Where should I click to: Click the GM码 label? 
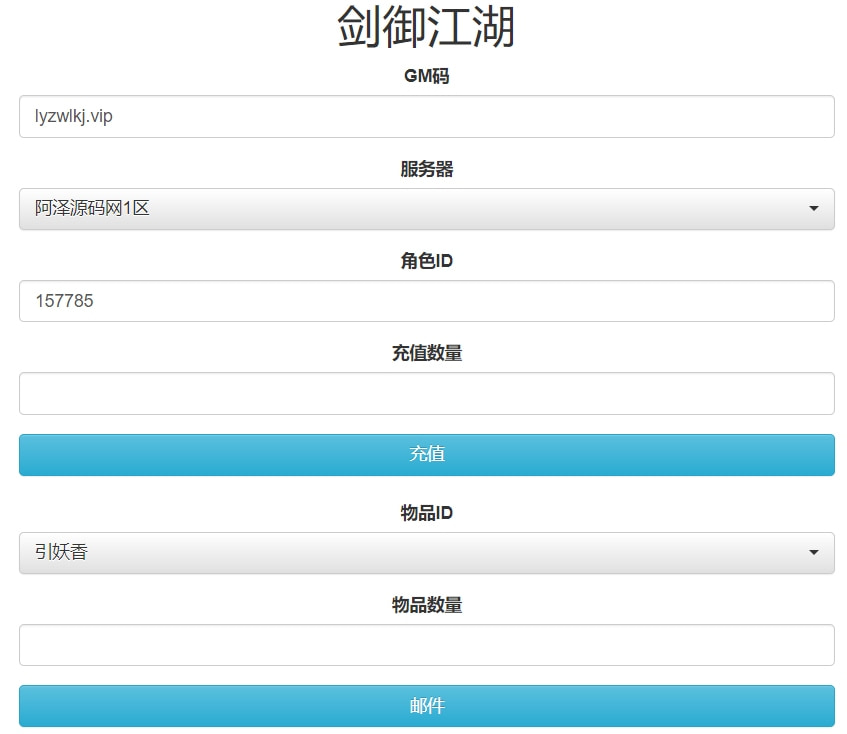point(426,76)
